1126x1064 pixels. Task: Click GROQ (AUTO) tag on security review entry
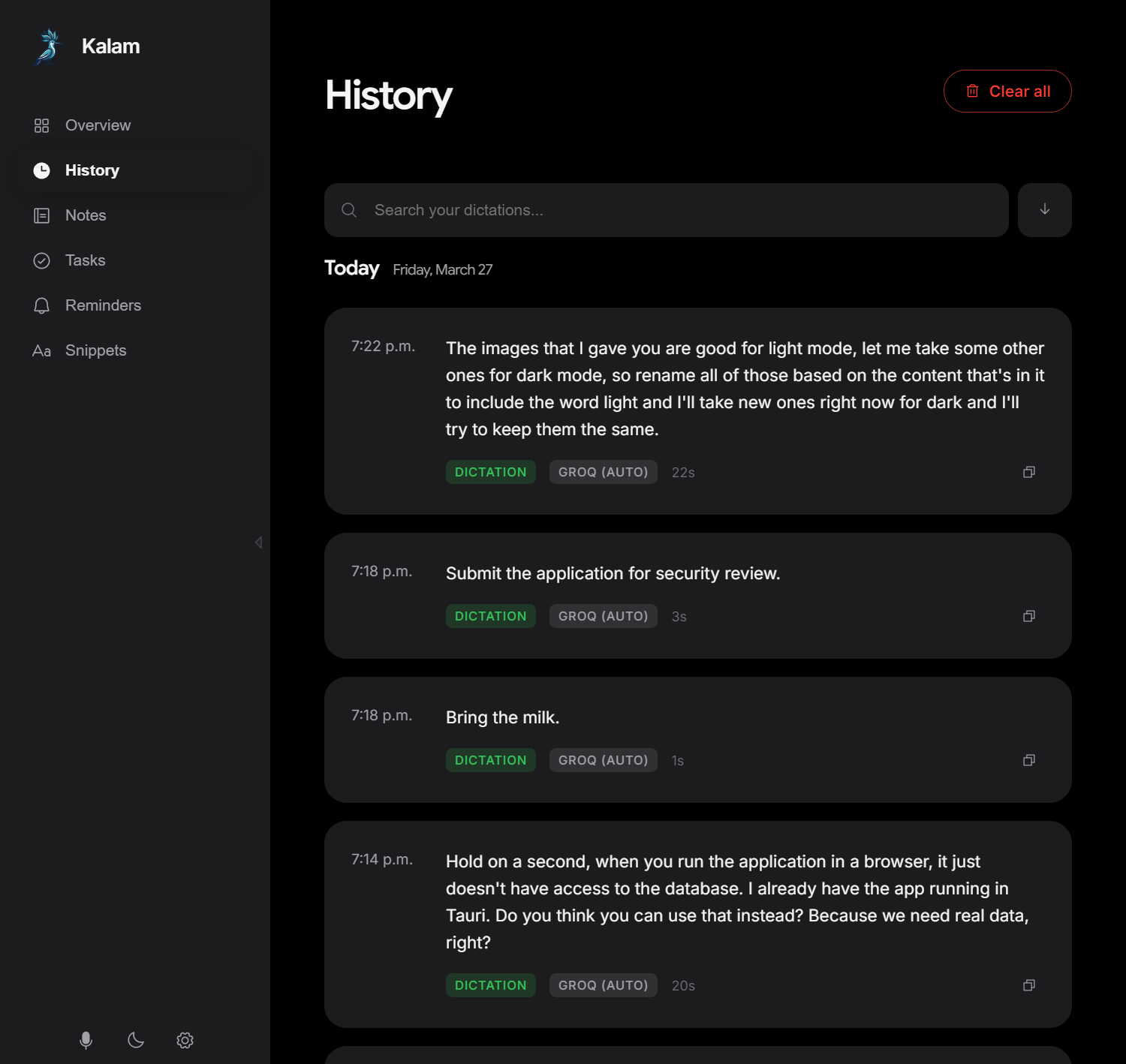coord(604,616)
